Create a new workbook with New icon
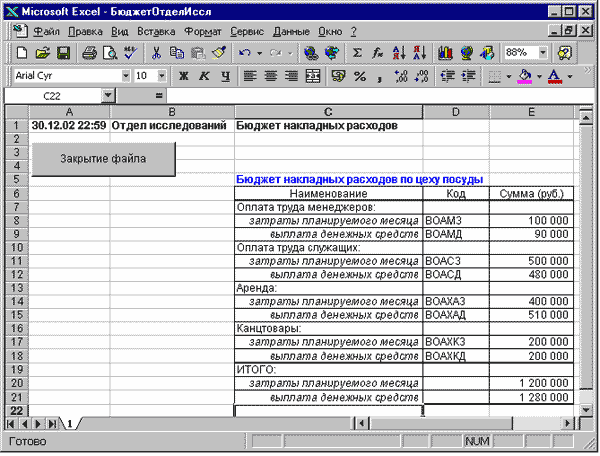Screen dimensions: 600x456 [21, 53]
